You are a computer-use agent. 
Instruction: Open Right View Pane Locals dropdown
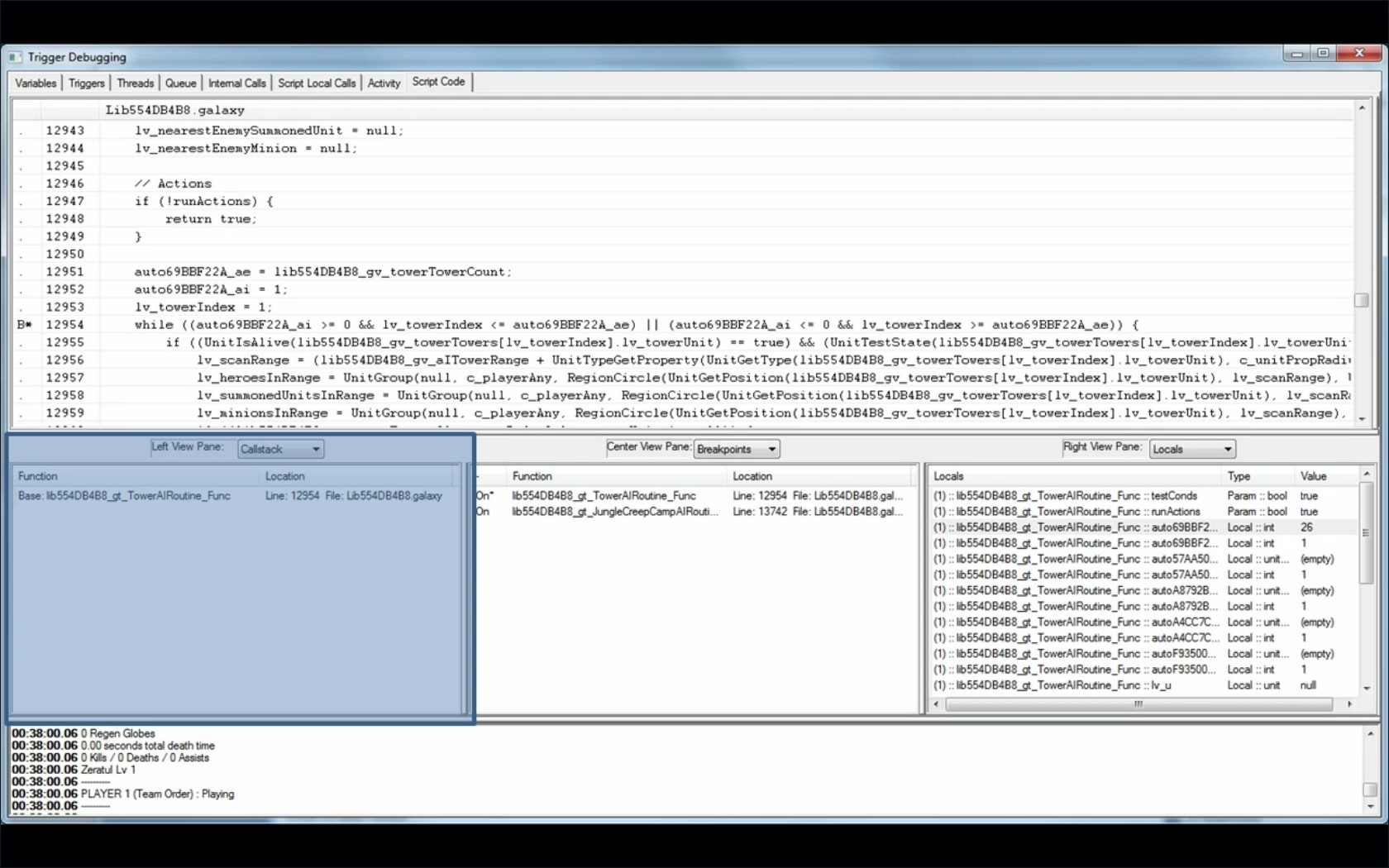pyautogui.click(x=1191, y=449)
